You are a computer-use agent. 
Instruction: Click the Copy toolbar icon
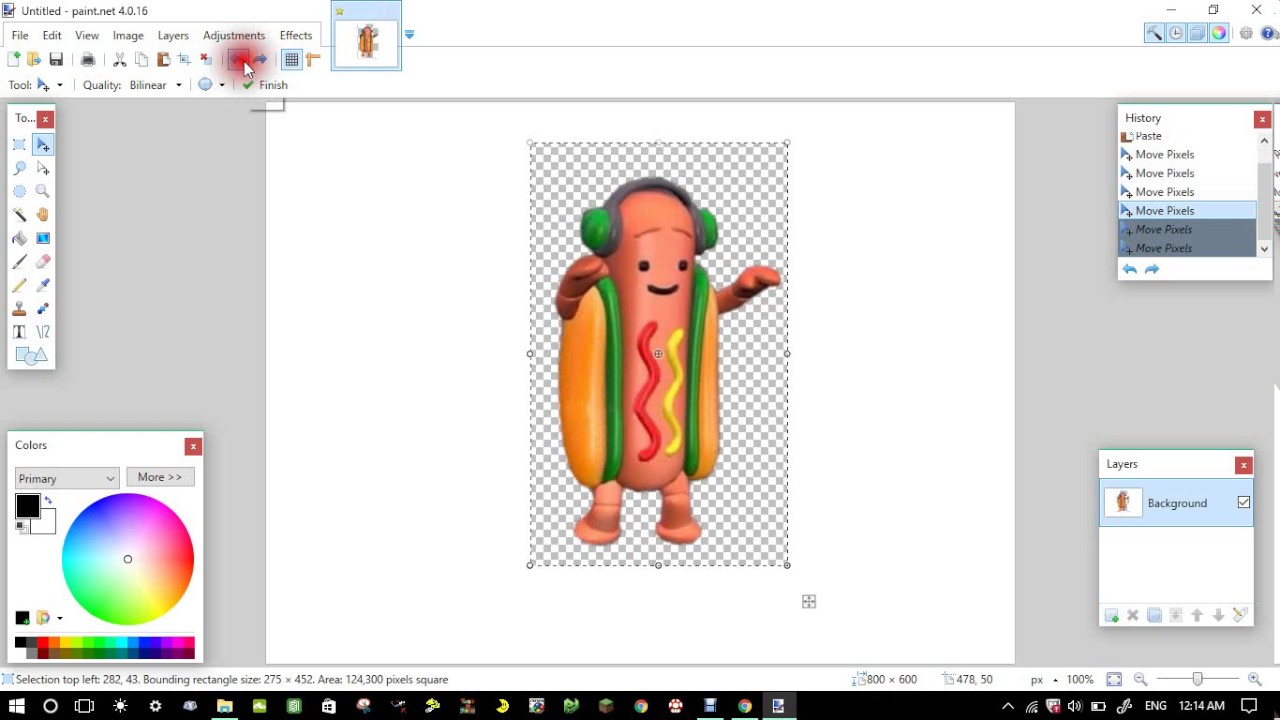pos(141,60)
